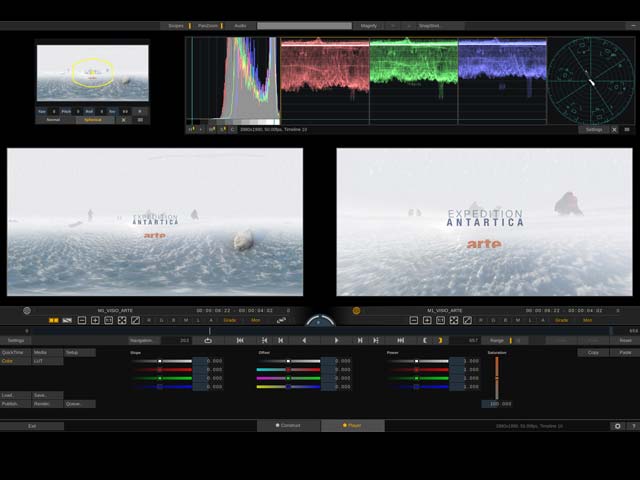640x480 pixels.
Task: Set the out-point marker
Action: pyautogui.click(x=440, y=340)
